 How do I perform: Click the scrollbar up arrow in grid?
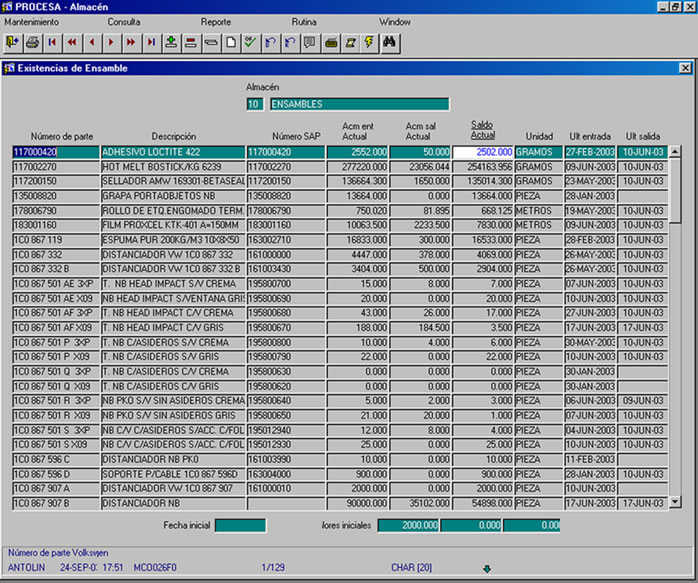[675, 152]
